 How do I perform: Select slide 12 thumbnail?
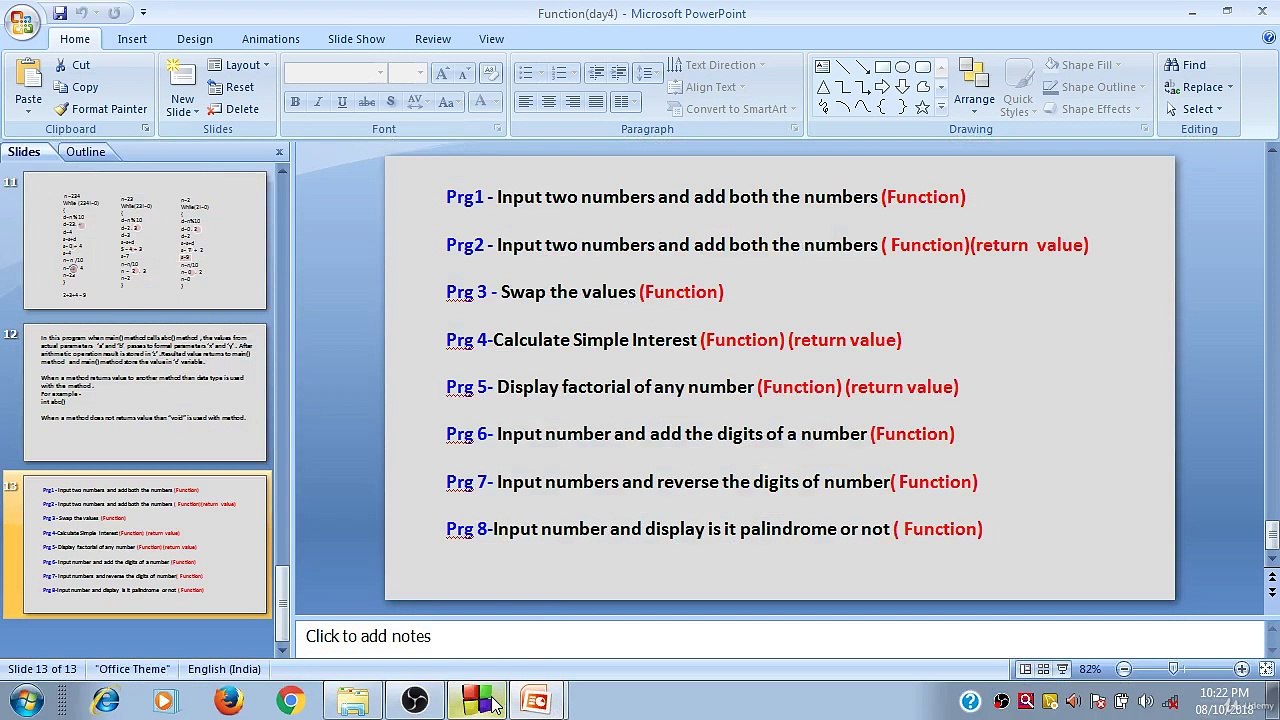(x=145, y=392)
